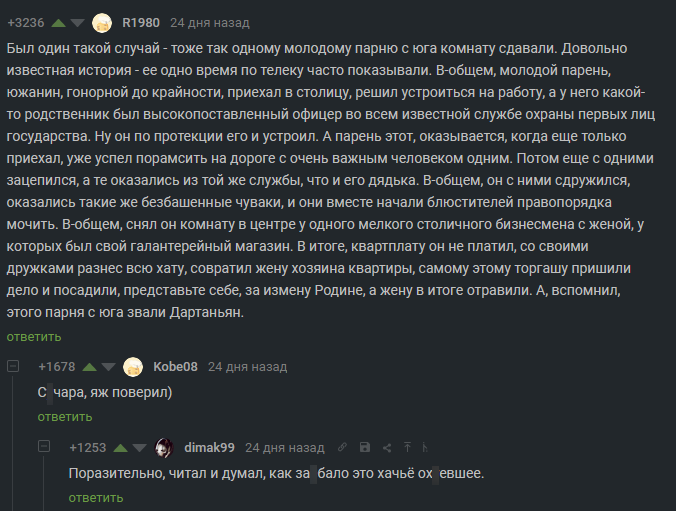The width and height of the screenshot is (676, 511).
Task: Collapse the dimak99 comment branch
Action: point(45,447)
